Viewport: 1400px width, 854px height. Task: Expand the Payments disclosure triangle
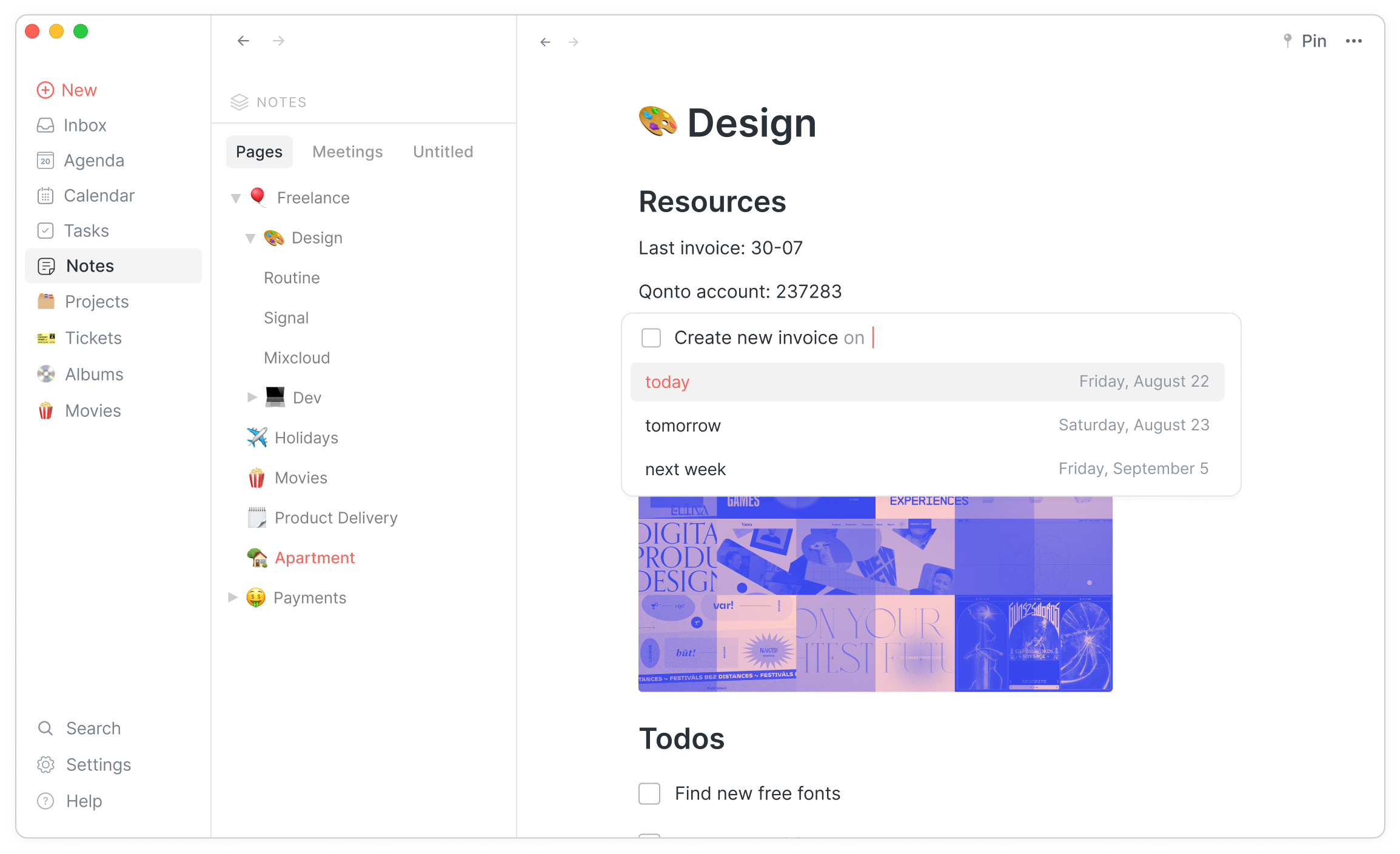pos(233,598)
